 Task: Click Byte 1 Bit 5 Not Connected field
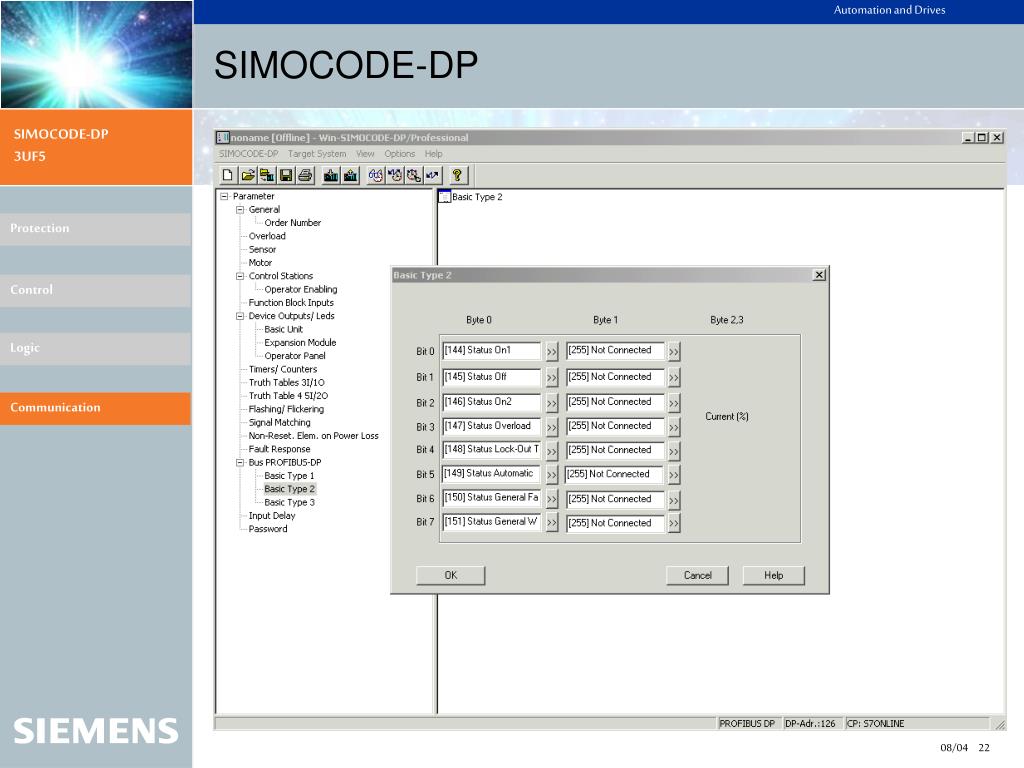[x=614, y=475]
